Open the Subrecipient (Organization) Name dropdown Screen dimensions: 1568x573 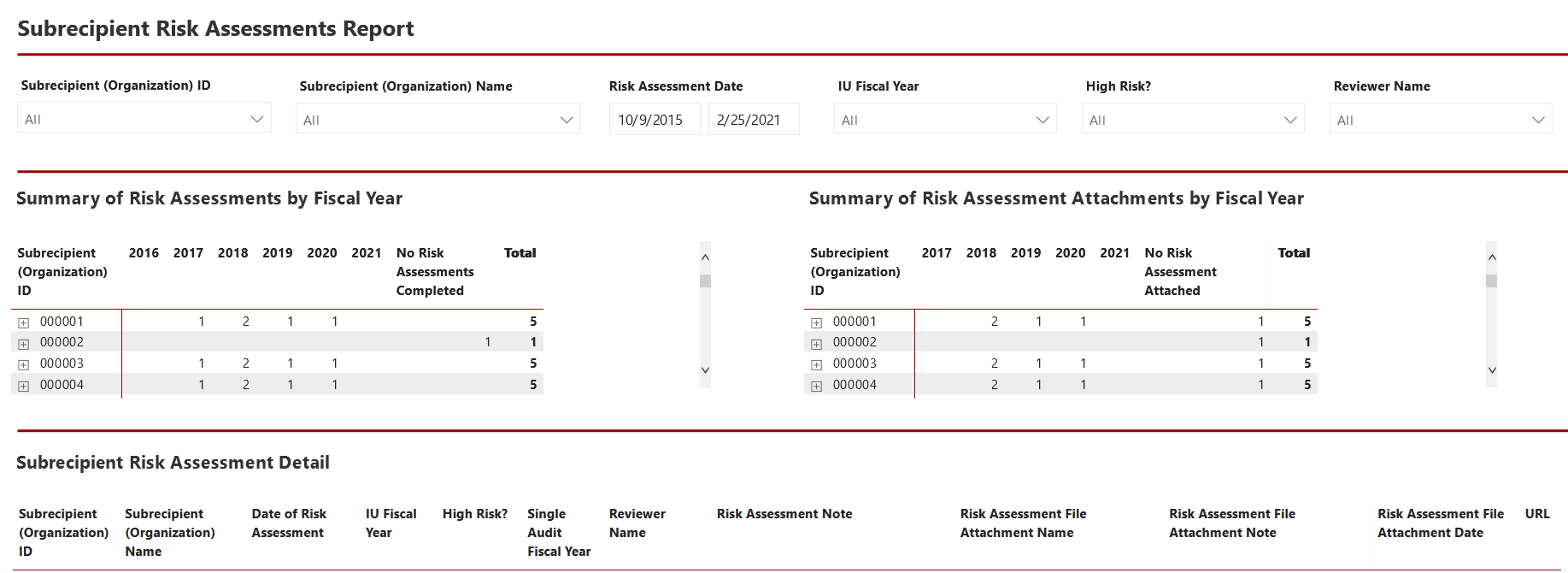[x=438, y=119]
